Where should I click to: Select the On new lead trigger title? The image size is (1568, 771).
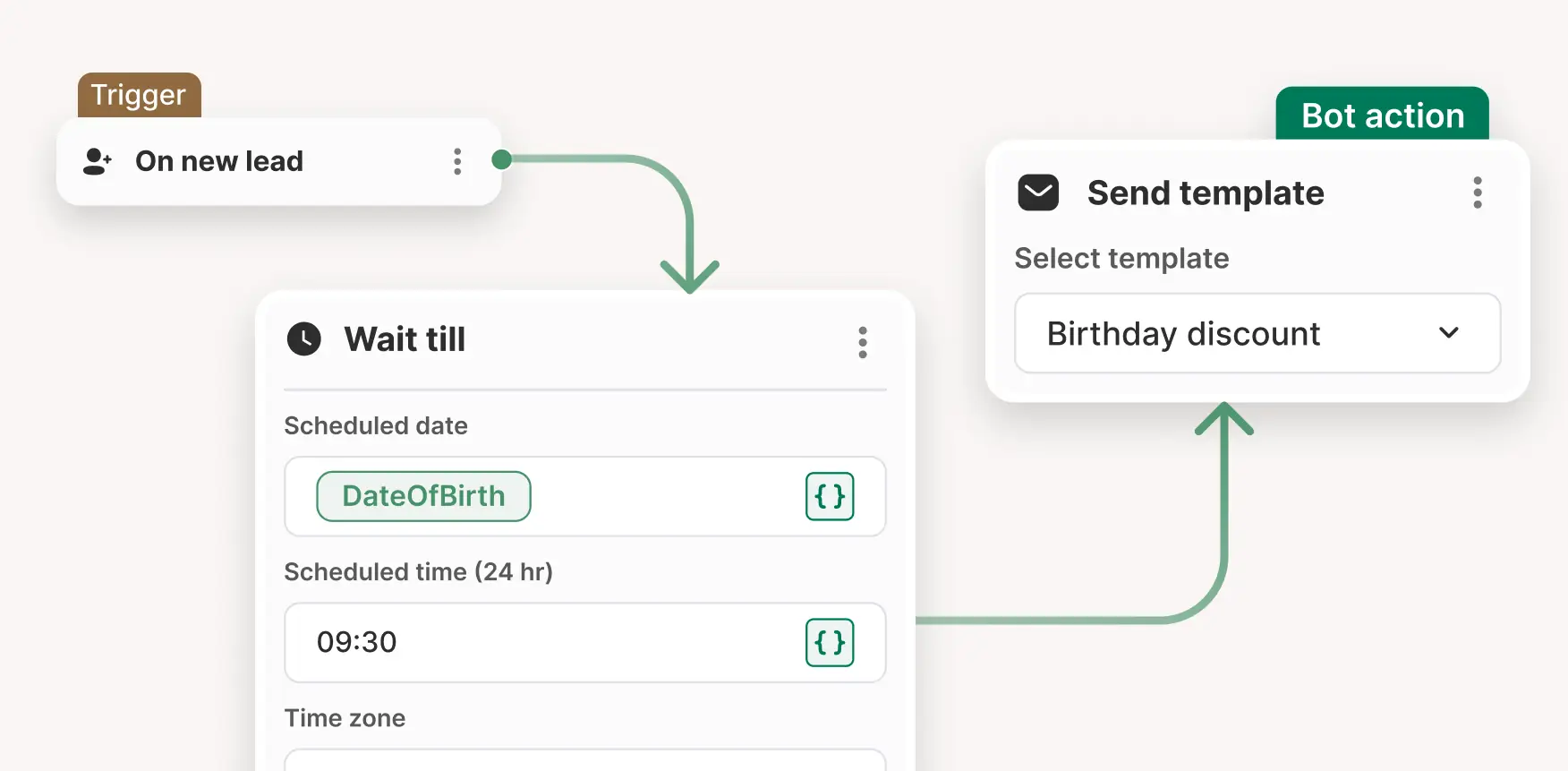pyautogui.click(x=219, y=161)
